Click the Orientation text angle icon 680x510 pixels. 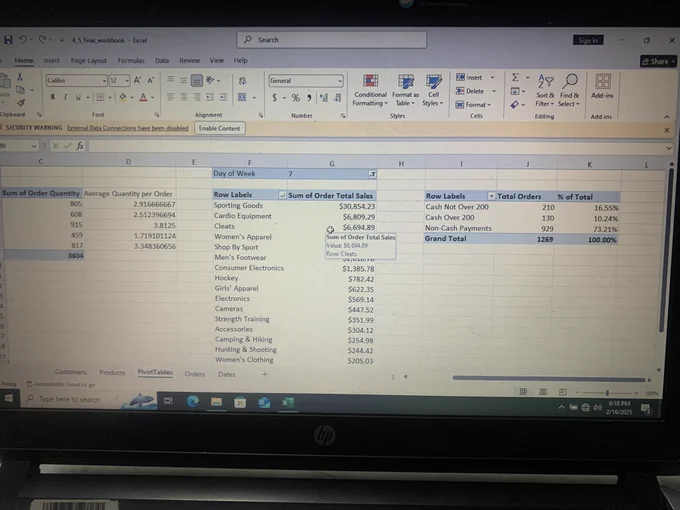210,80
